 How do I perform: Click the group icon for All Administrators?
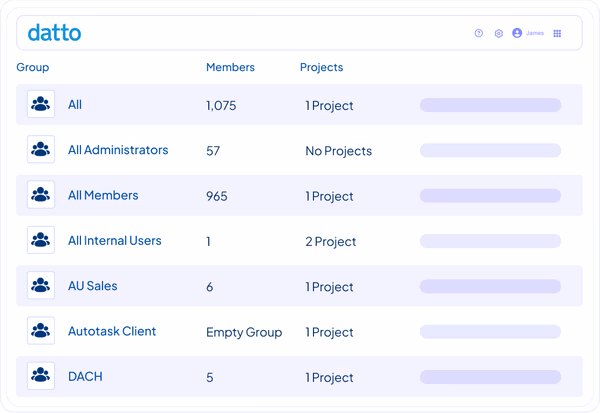pyautogui.click(x=41, y=149)
